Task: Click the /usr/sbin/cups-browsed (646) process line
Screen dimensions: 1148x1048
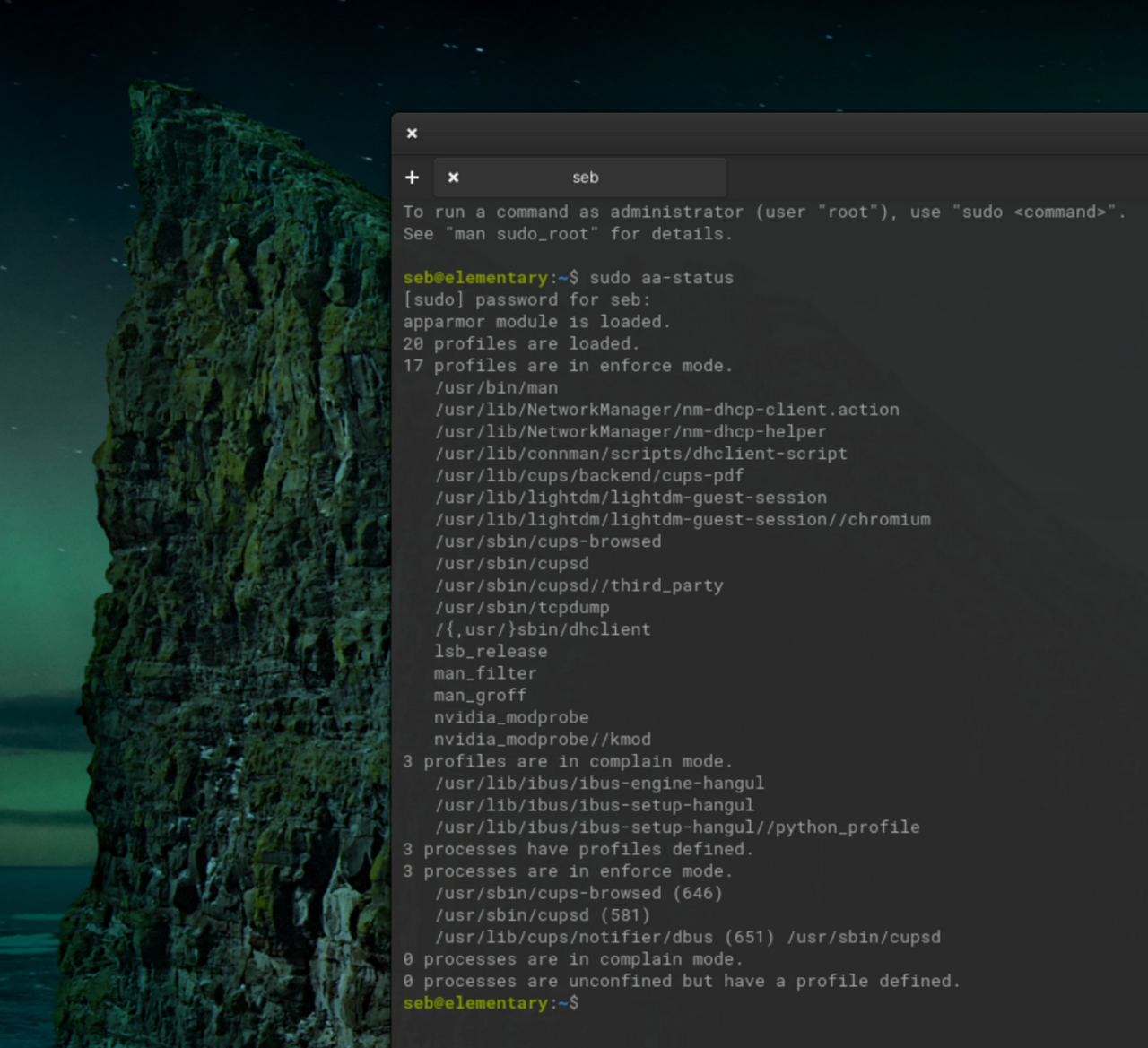Action: (578, 893)
